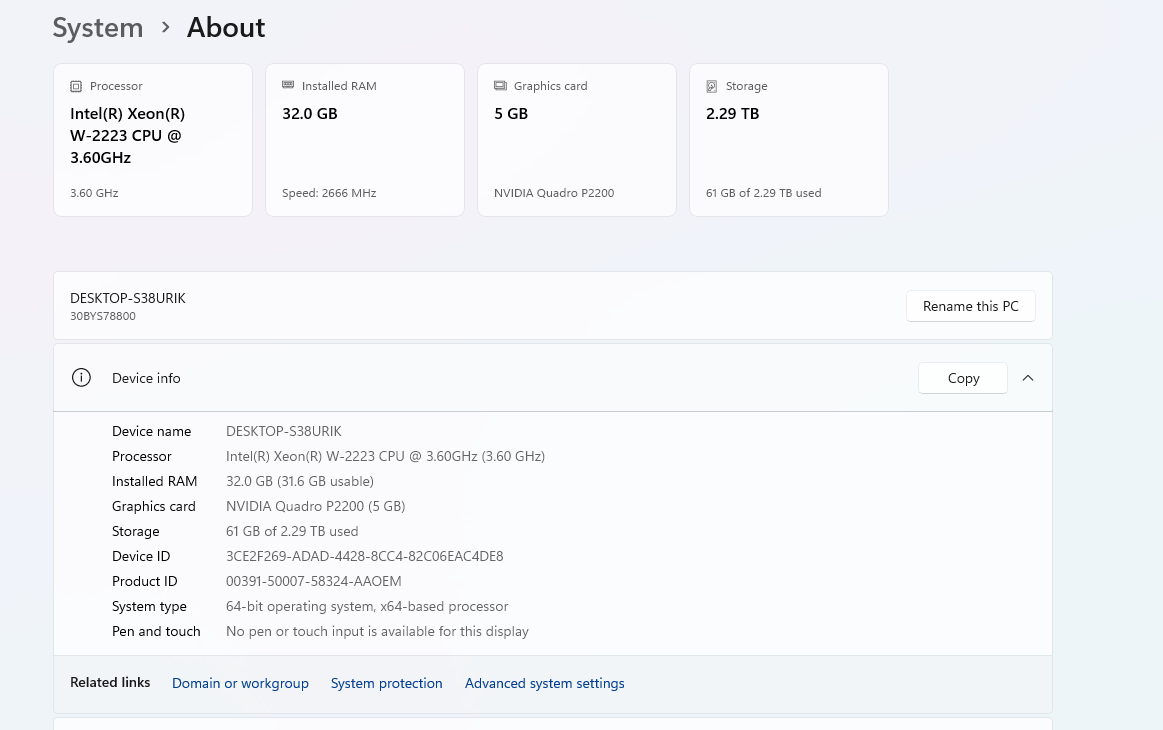Click the Storage value in Device info list

292,532
